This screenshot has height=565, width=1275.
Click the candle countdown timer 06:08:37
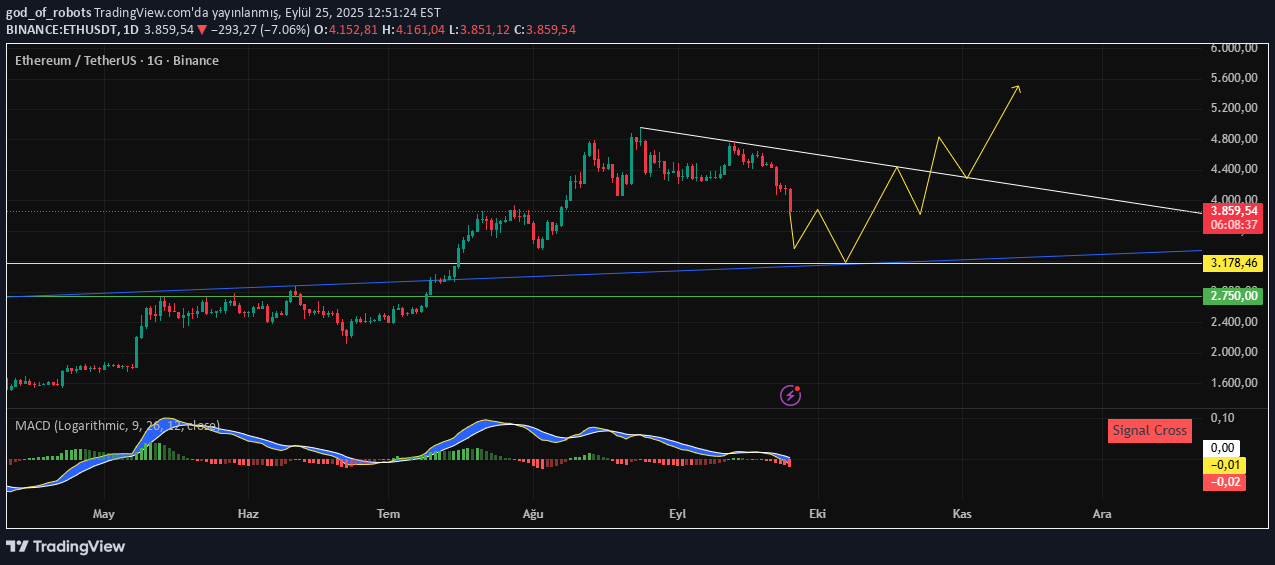[1235, 226]
